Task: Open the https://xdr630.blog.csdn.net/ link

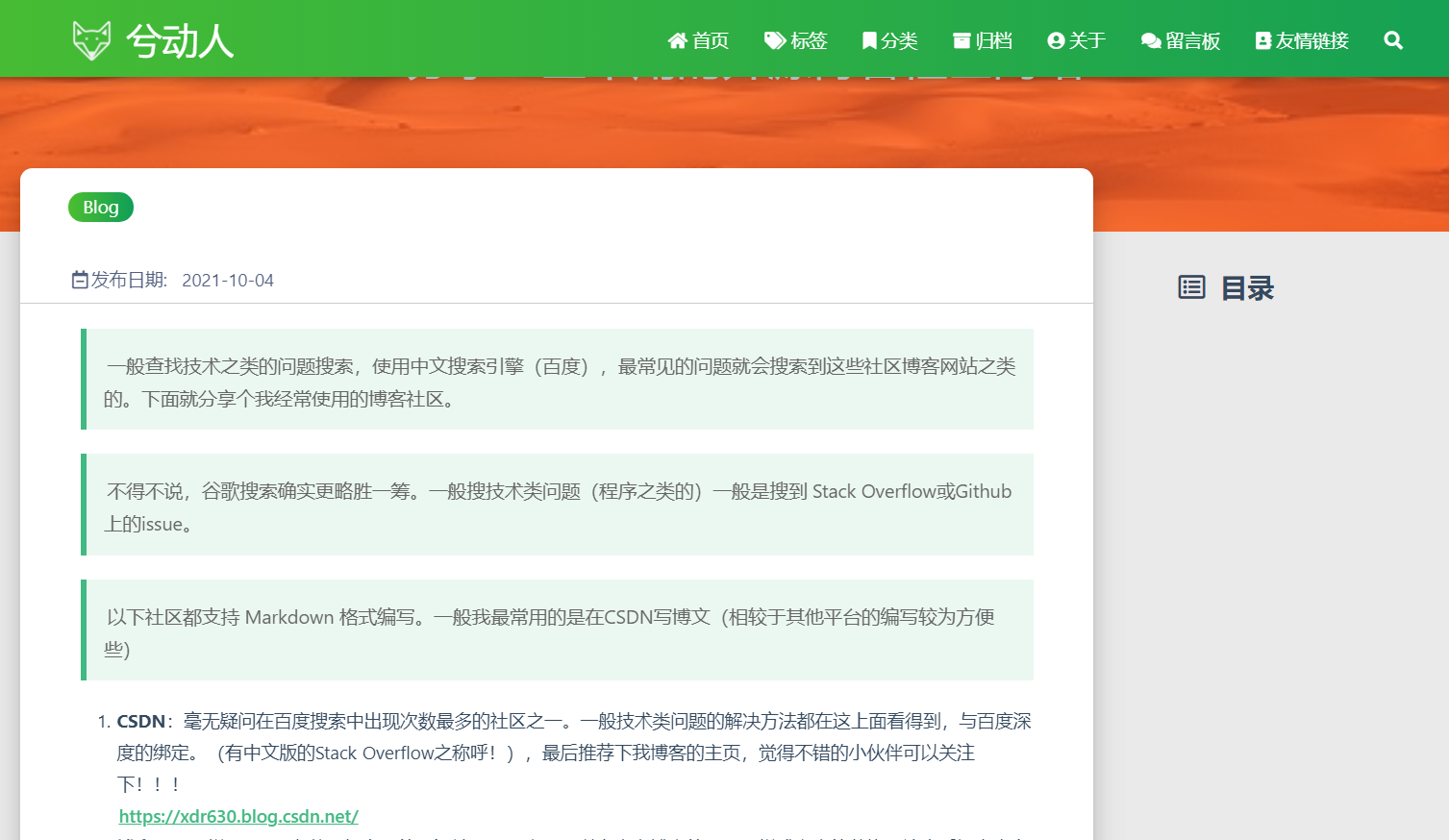Action: click(x=238, y=816)
